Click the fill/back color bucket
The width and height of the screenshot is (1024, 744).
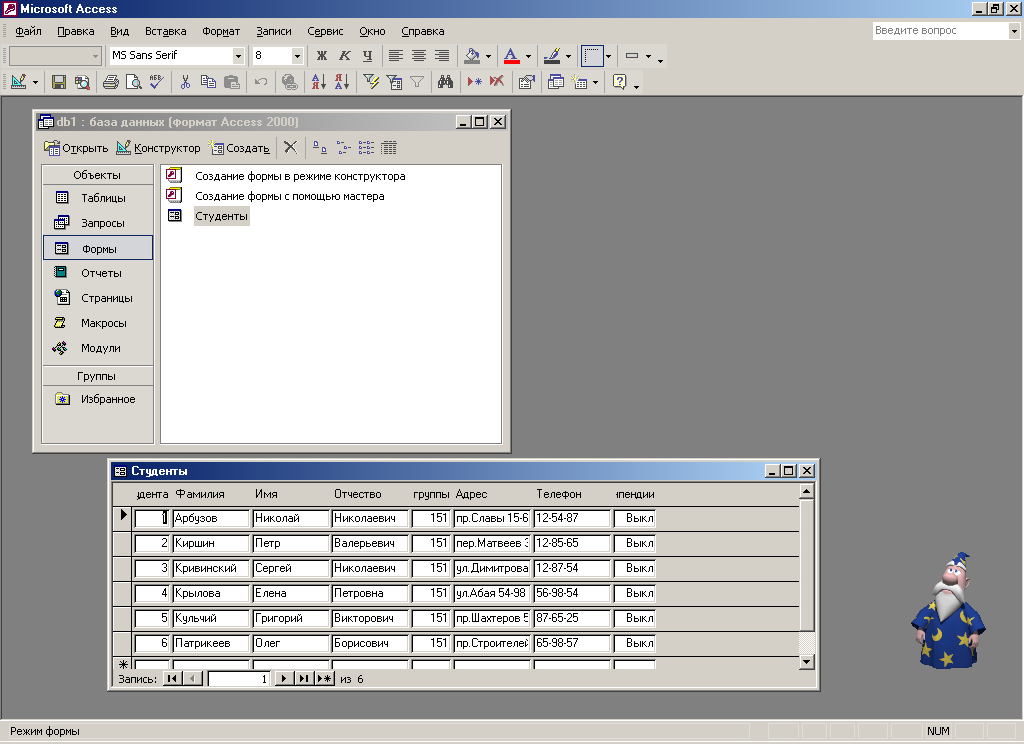[x=472, y=56]
